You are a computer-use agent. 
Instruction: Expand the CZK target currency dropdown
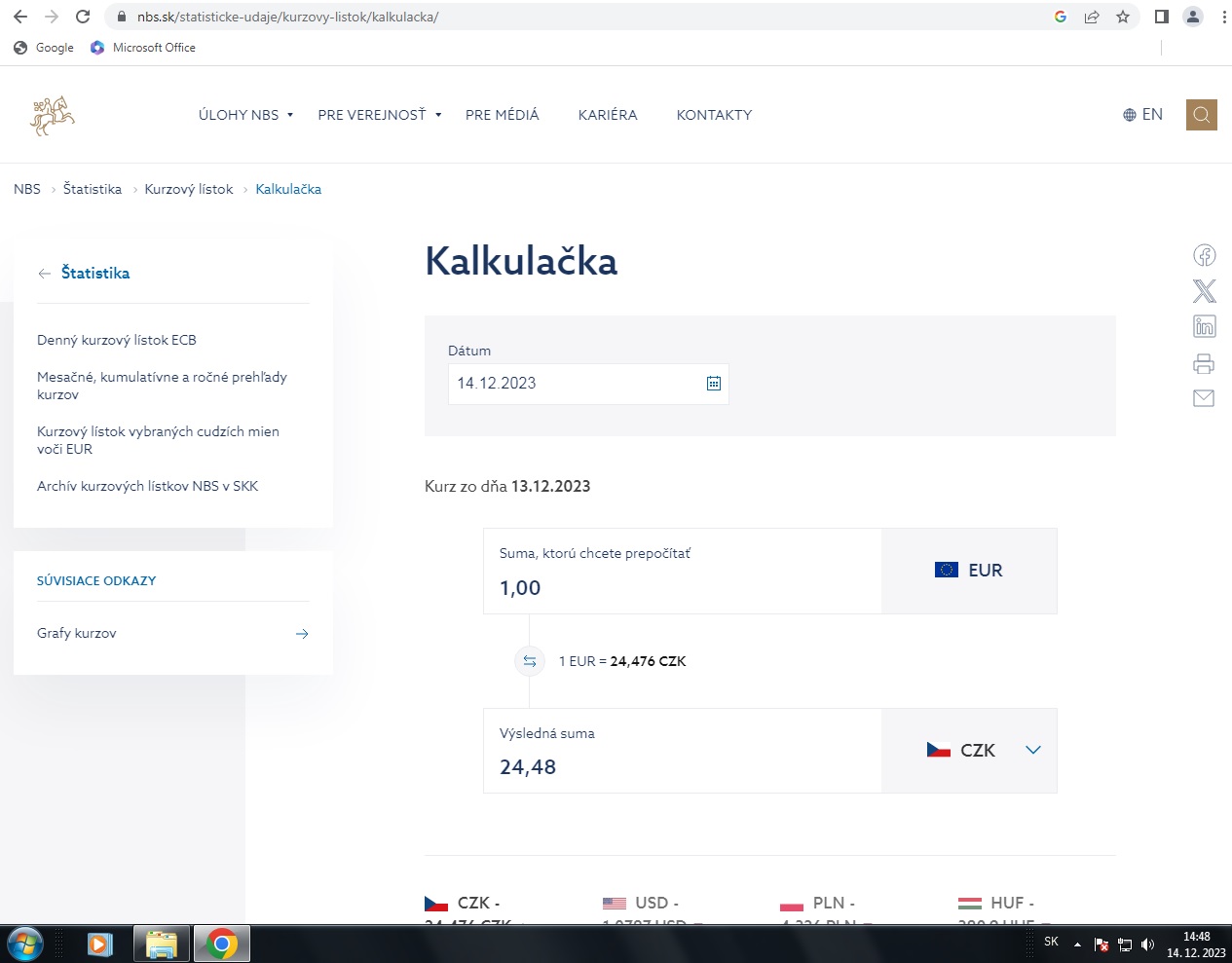click(x=1032, y=750)
